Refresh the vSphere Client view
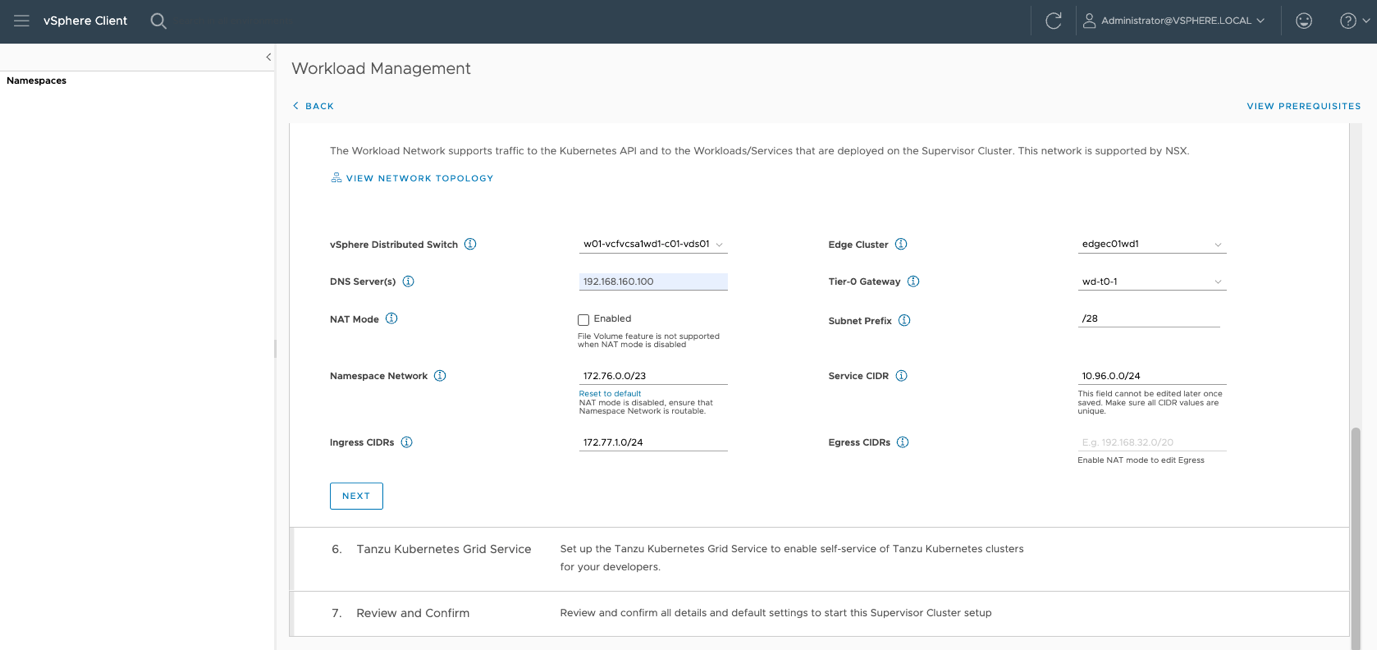The width and height of the screenshot is (1377, 650). (x=1053, y=20)
